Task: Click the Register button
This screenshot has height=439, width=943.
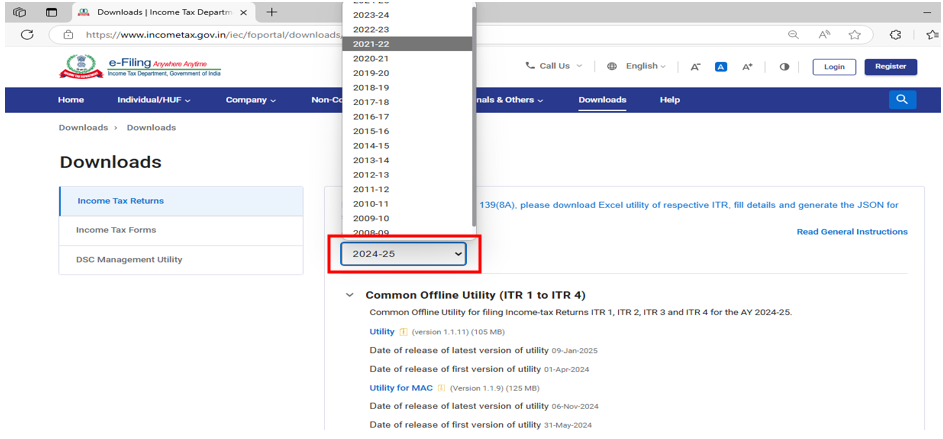Action: coord(889,67)
